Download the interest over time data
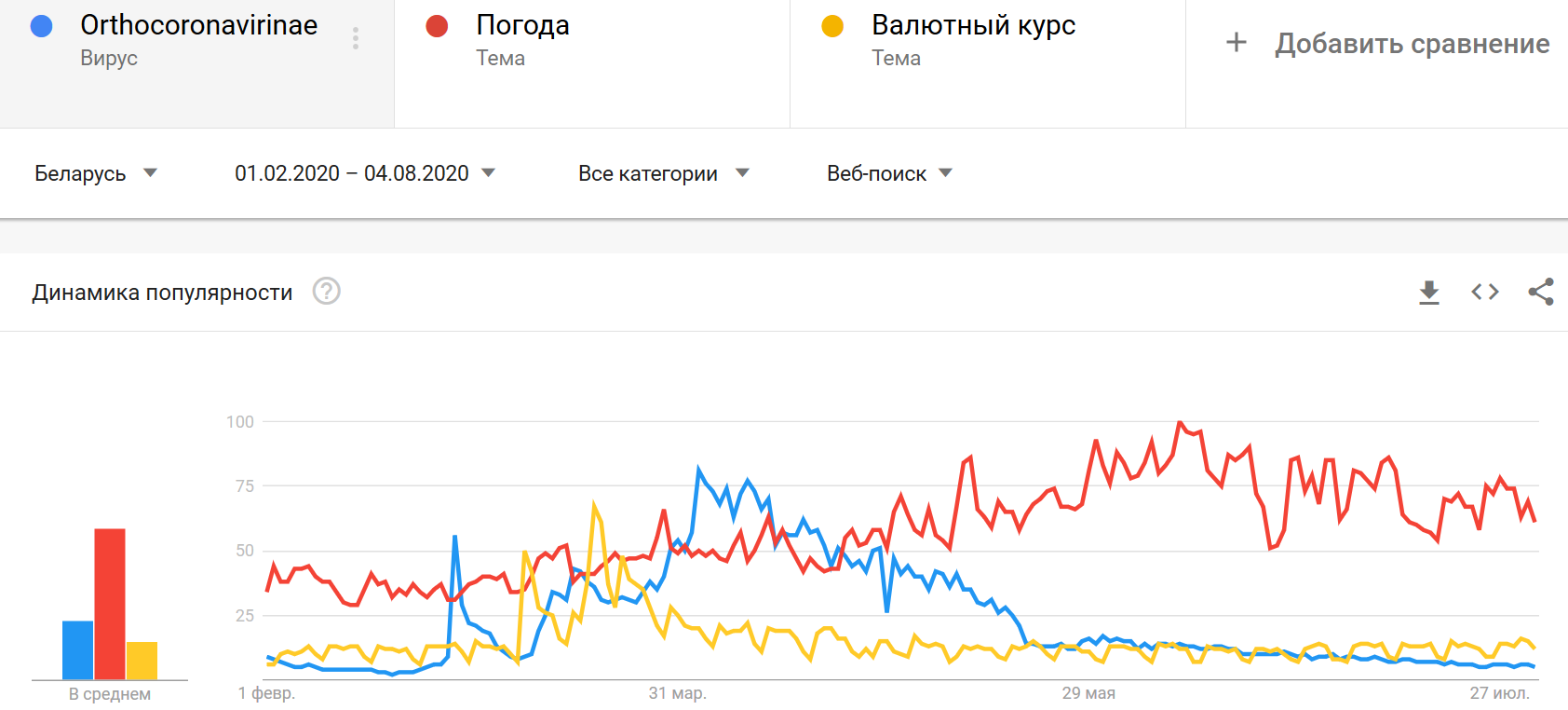The image size is (1568, 710). coord(1428,293)
